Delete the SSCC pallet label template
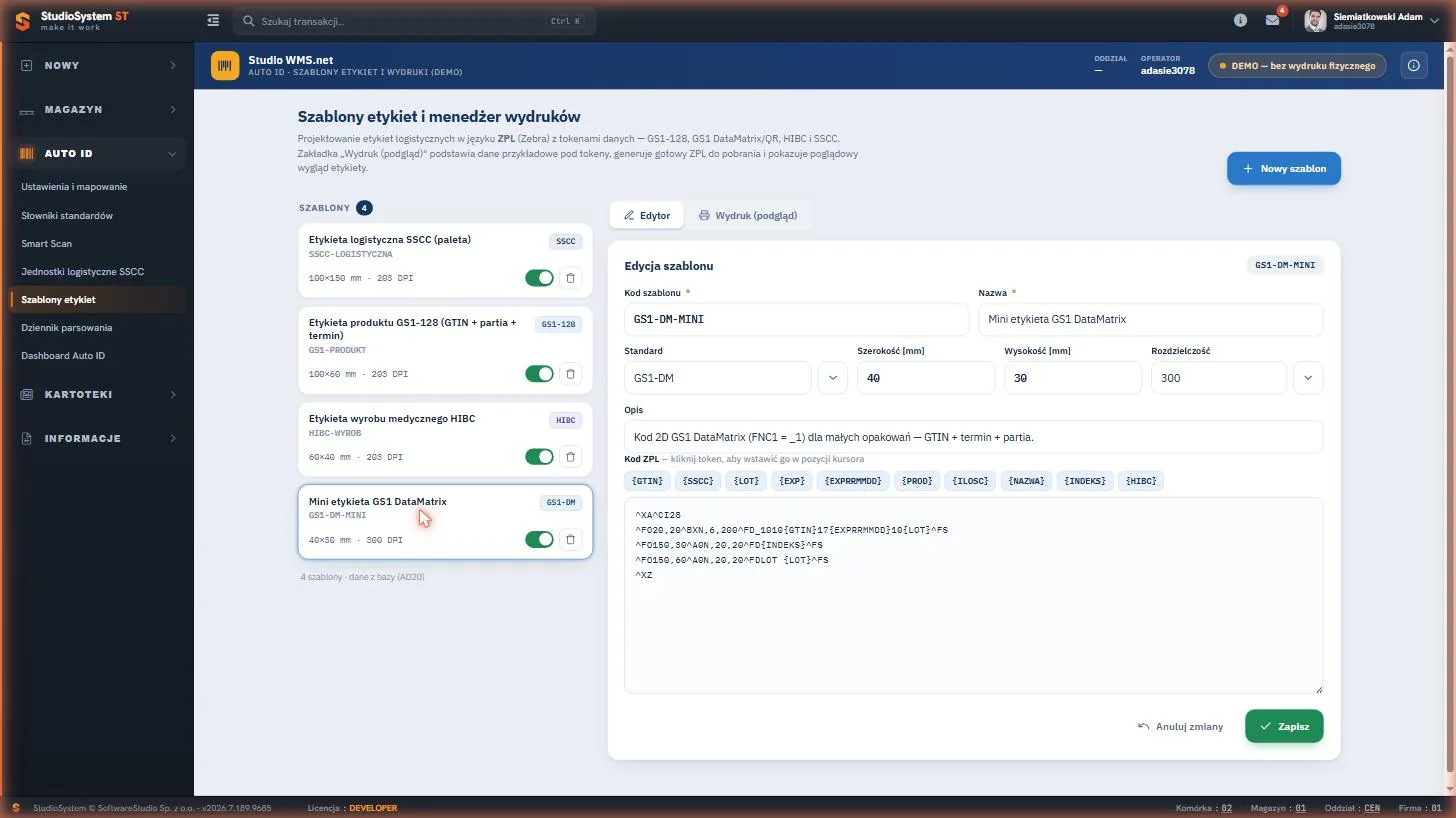 pyautogui.click(x=570, y=278)
